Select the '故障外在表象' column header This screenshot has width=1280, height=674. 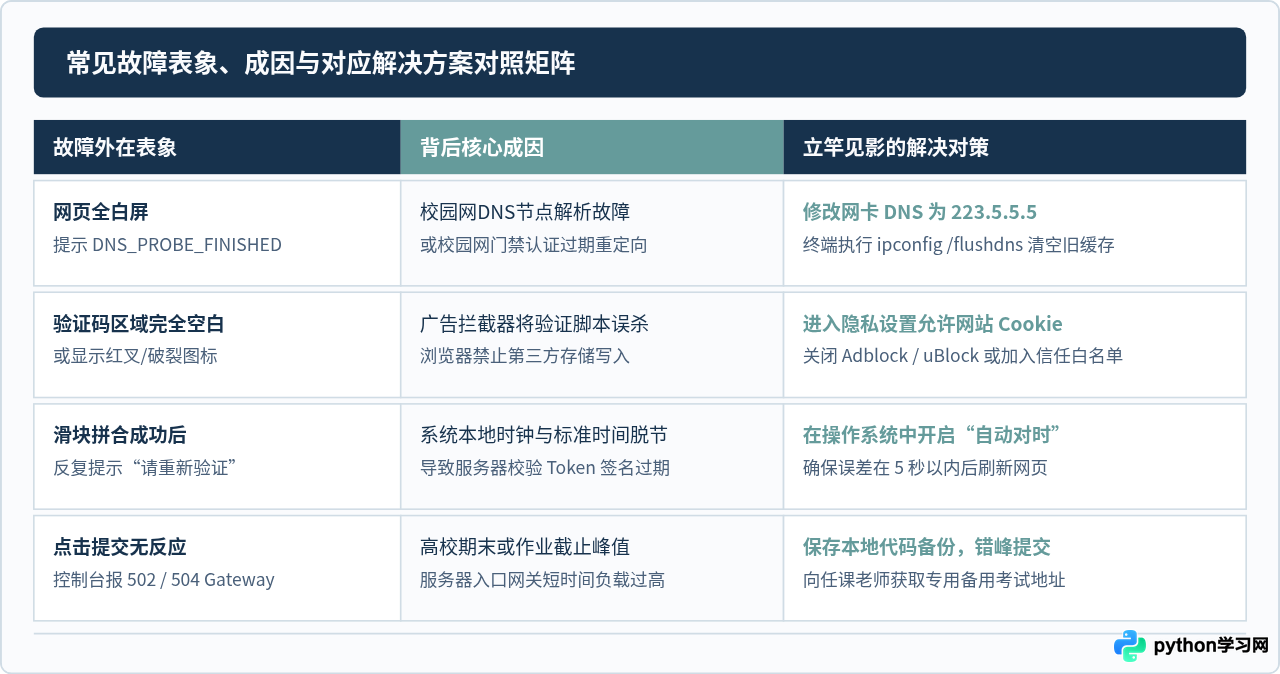coord(217,147)
